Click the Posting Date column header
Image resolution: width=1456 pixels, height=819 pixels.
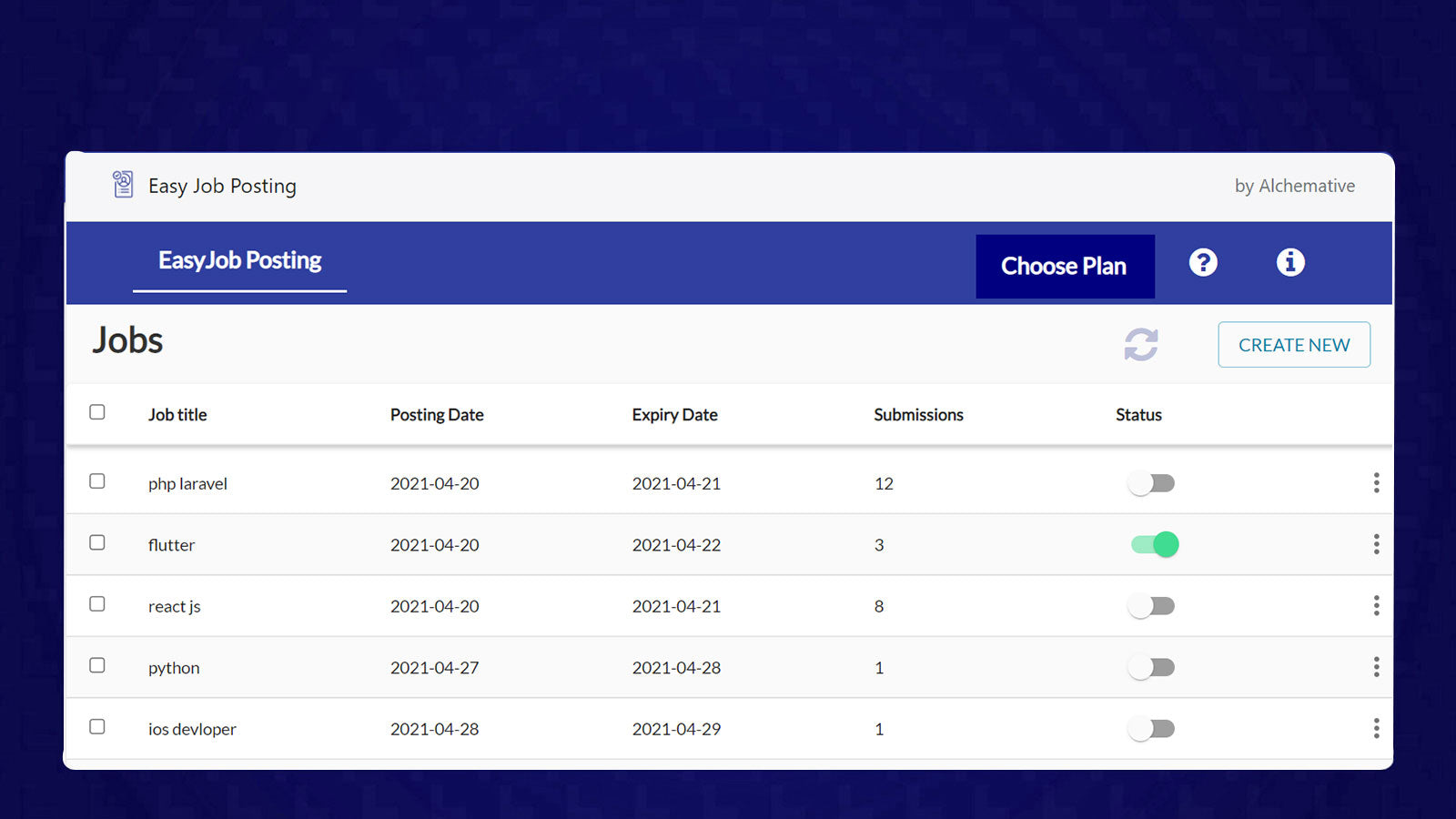click(x=437, y=415)
